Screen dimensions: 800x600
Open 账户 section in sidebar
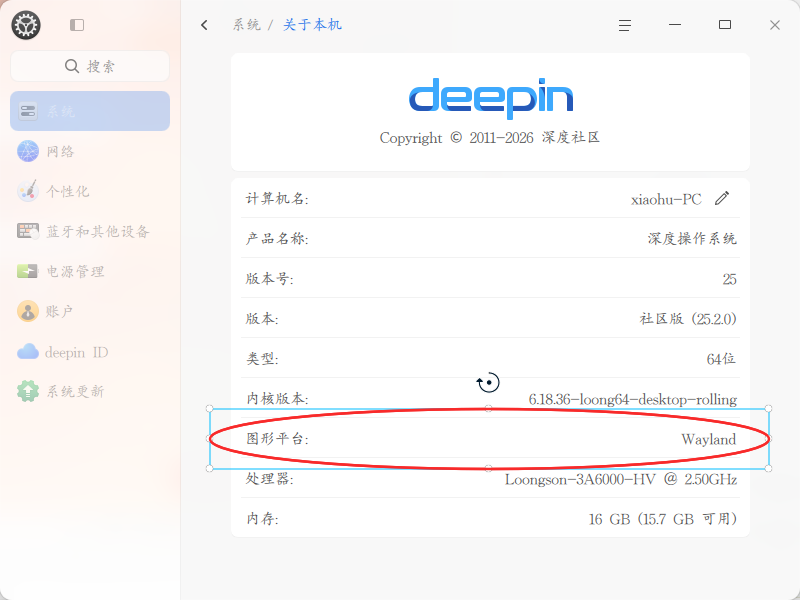tap(90, 311)
